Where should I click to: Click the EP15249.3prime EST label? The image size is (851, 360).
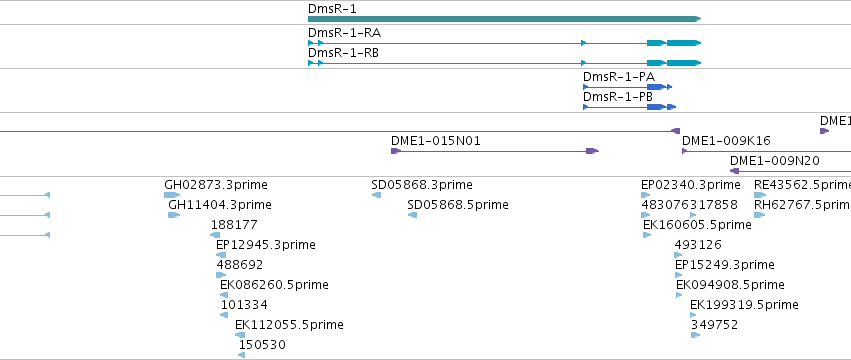pos(725,265)
